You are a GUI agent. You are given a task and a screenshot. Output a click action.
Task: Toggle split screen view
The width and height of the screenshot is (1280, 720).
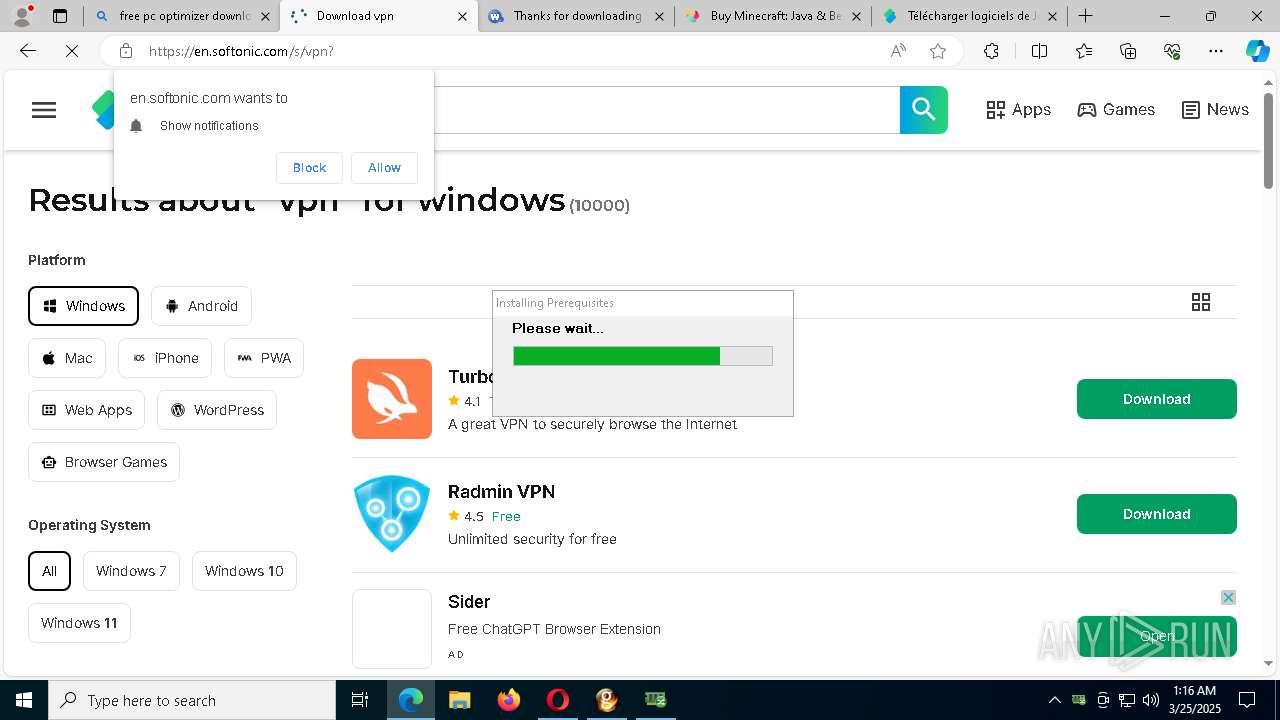click(x=1039, y=51)
